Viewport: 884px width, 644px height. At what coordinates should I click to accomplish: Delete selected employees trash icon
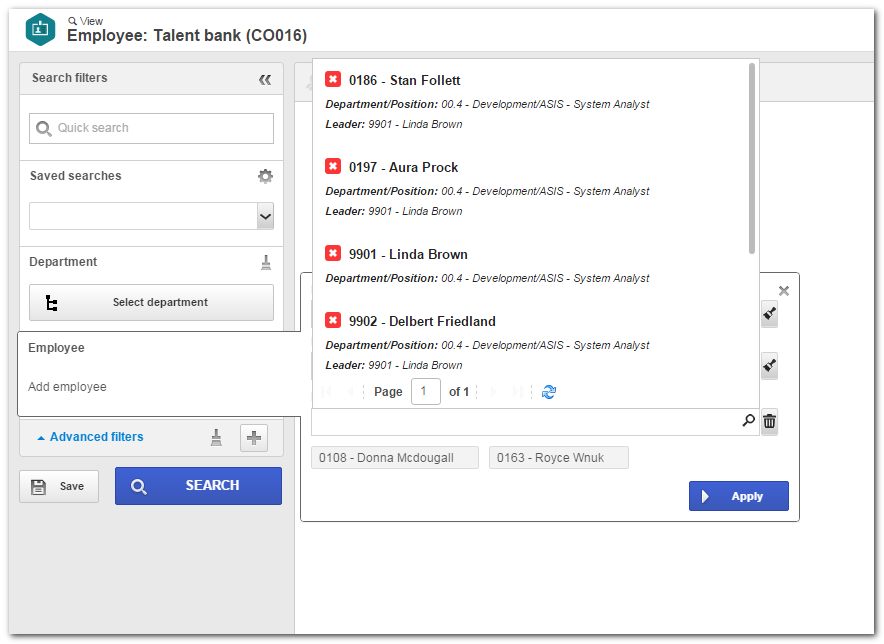[x=770, y=422]
